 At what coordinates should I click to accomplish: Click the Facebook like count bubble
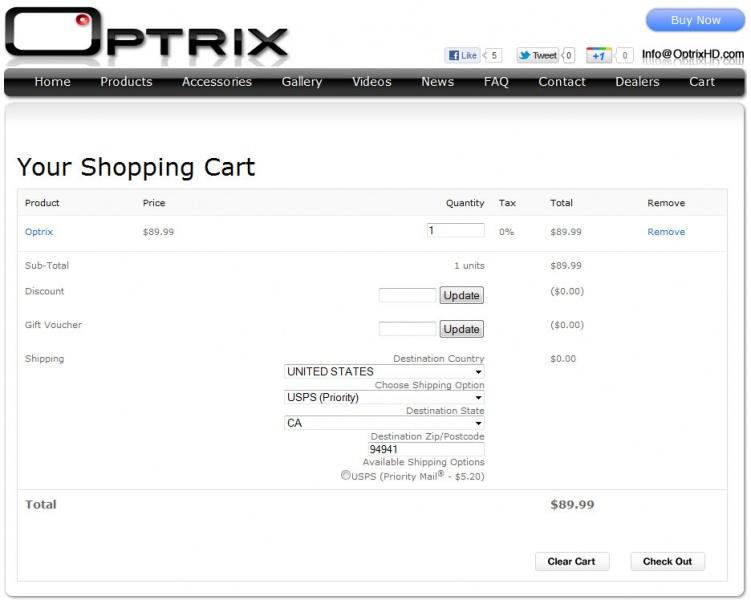point(493,56)
